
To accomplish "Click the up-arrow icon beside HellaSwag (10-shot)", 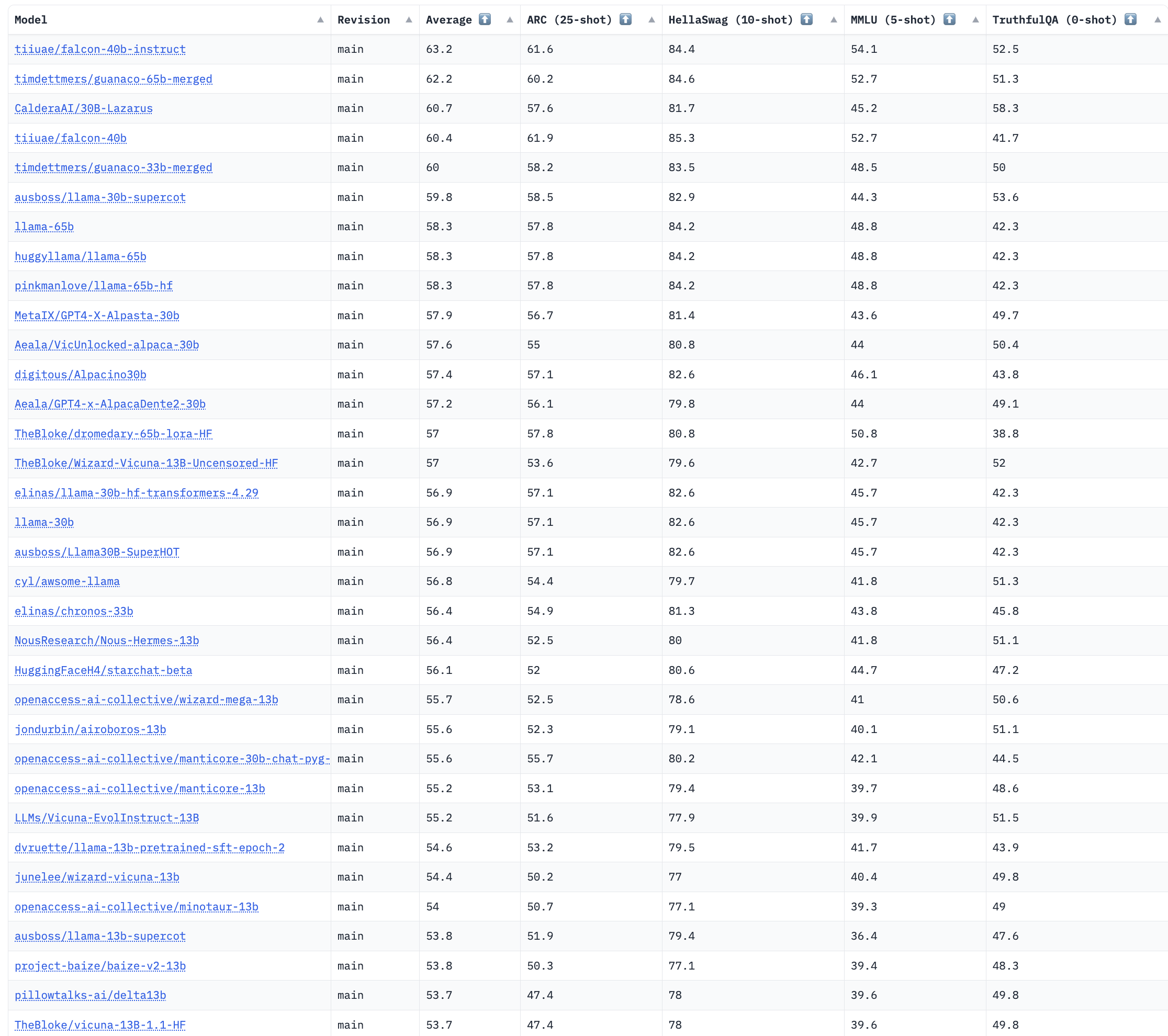I will point(806,19).
